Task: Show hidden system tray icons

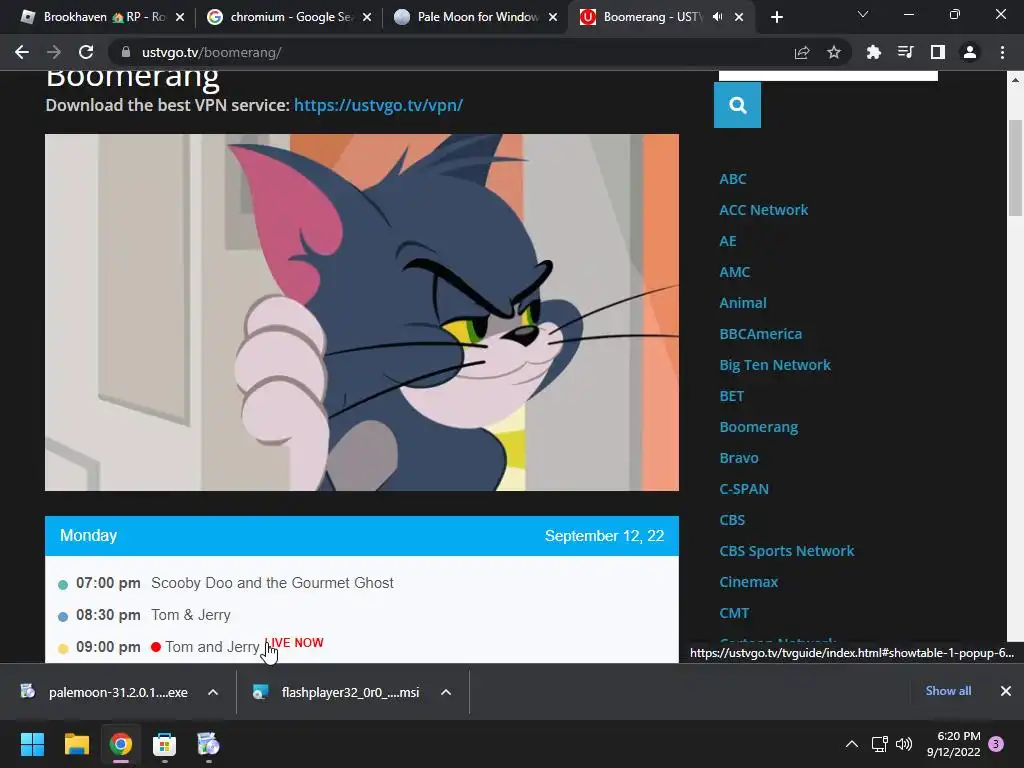Action: coord(852,744)
